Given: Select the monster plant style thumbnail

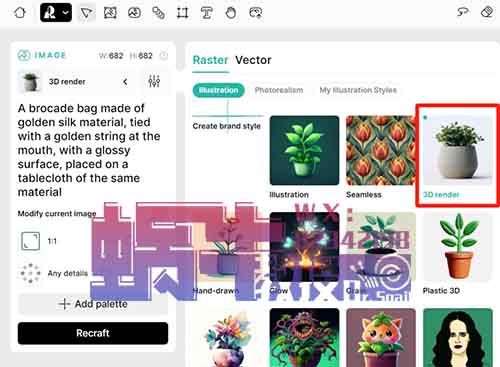Looking at the screenshot, I should 304,337.
